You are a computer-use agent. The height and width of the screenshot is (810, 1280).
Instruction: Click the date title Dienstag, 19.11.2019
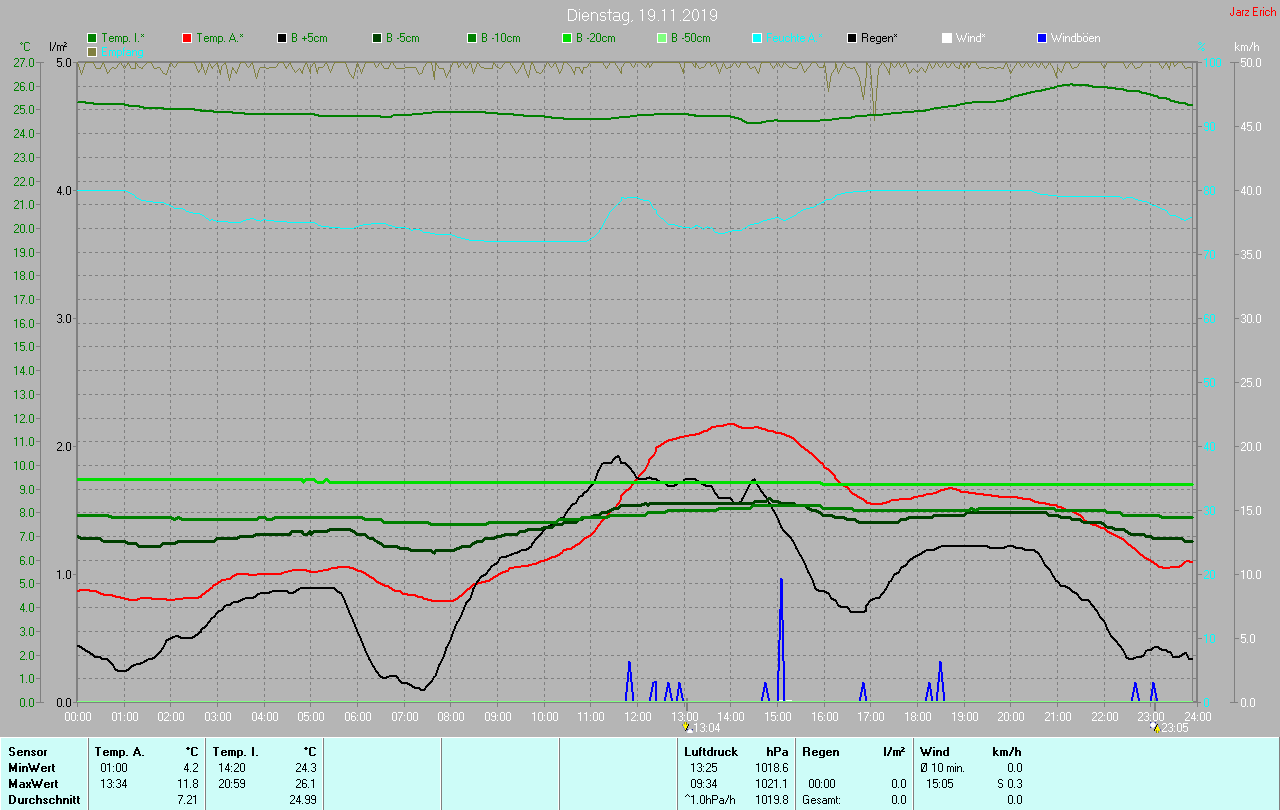coord(641,15)
